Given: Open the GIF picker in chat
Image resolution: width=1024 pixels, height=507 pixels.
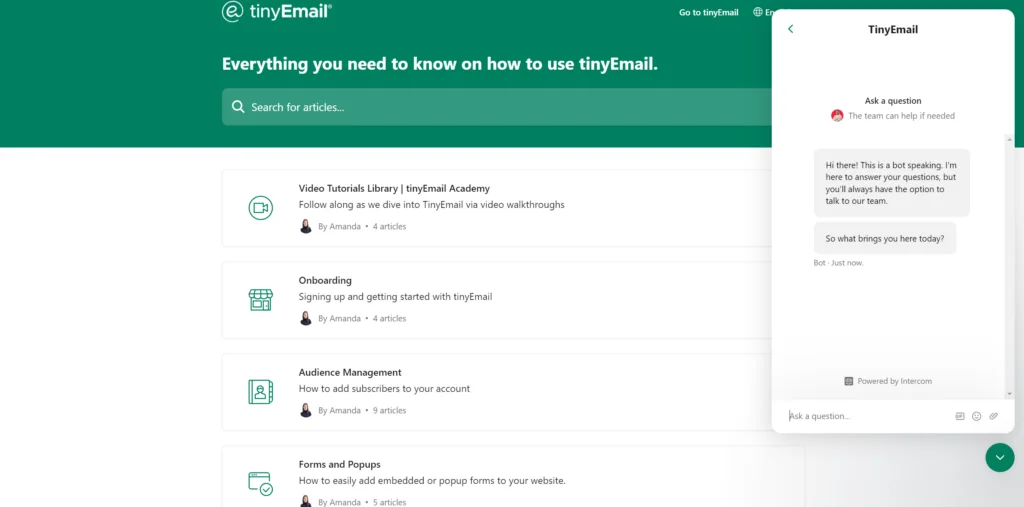Looking at the screenshot, I should click(960, 416).
